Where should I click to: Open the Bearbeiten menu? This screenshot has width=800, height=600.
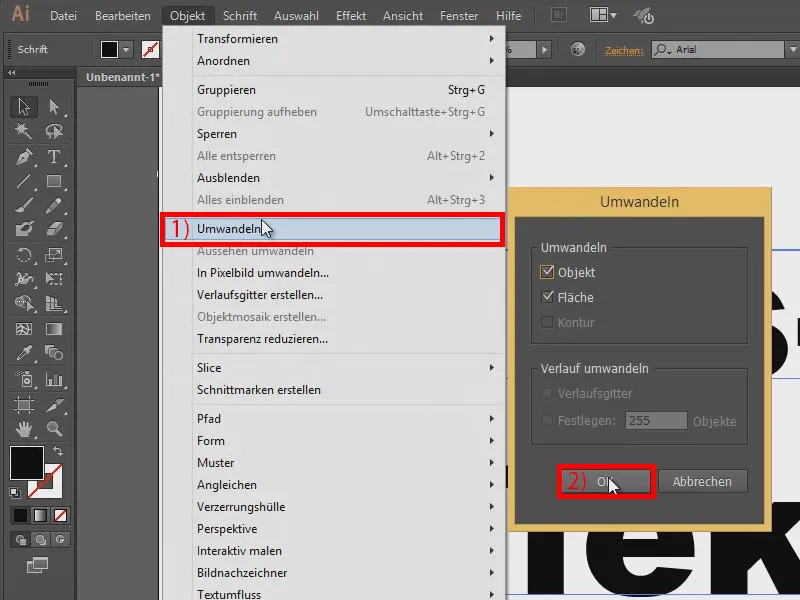point(123,16)
